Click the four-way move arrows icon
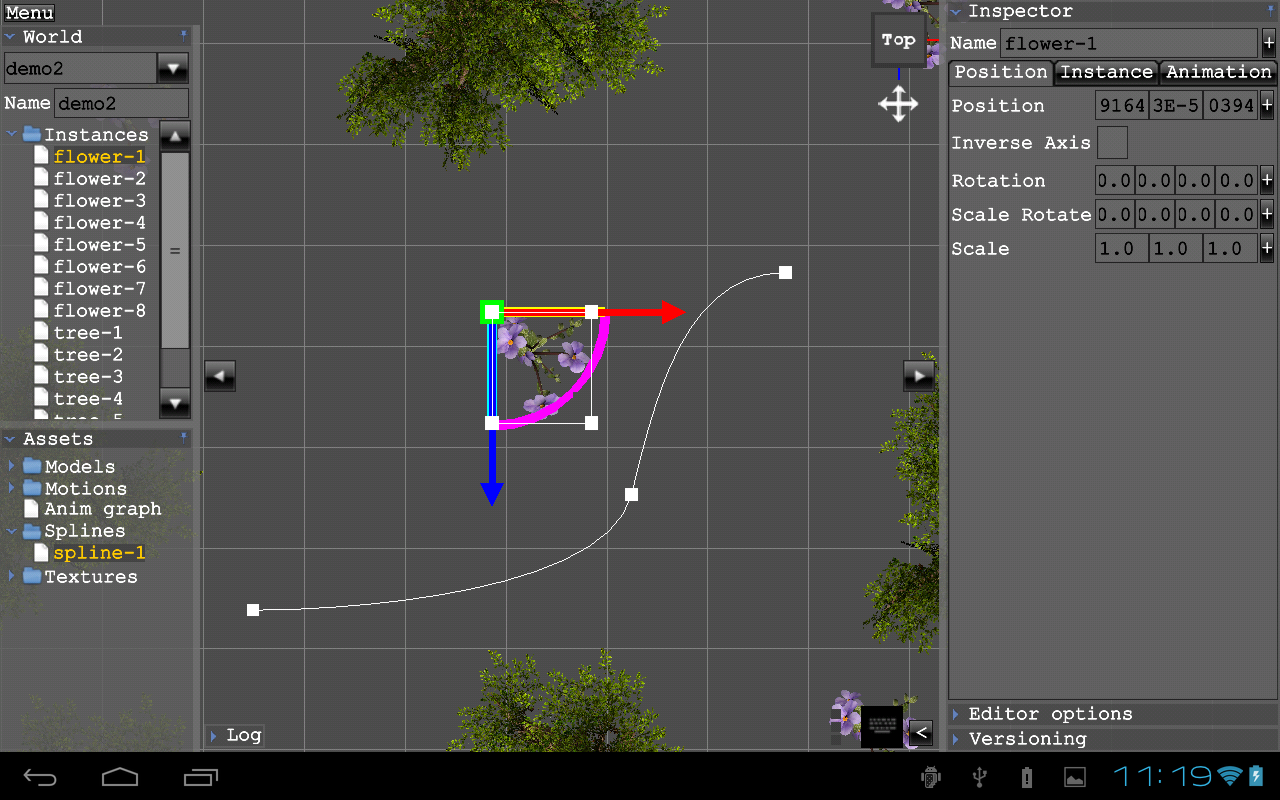This screenshot has height=800, width=1280. 898,104
